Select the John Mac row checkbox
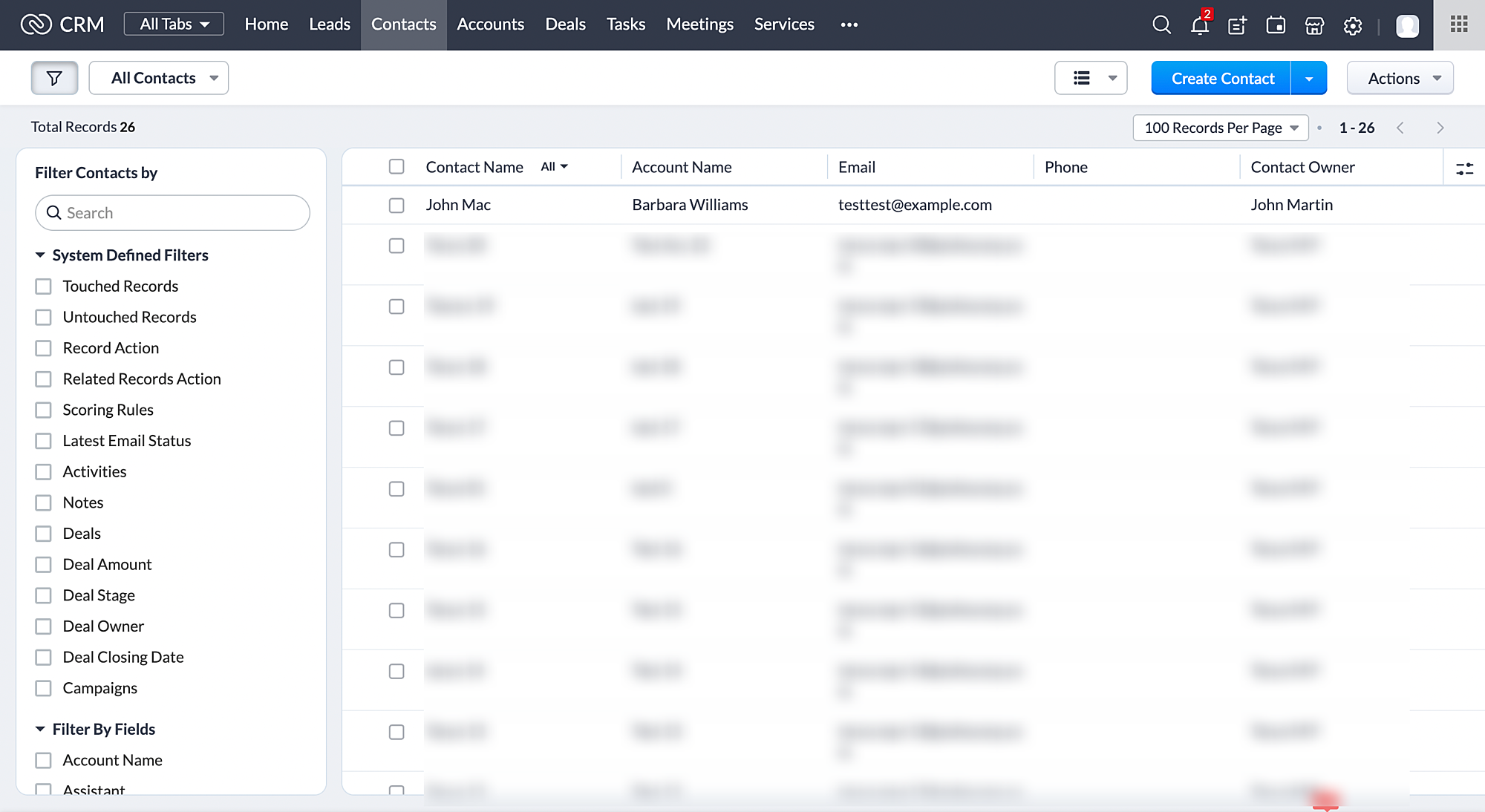Viewport: 1485px width, 812px height. (396, 205)
